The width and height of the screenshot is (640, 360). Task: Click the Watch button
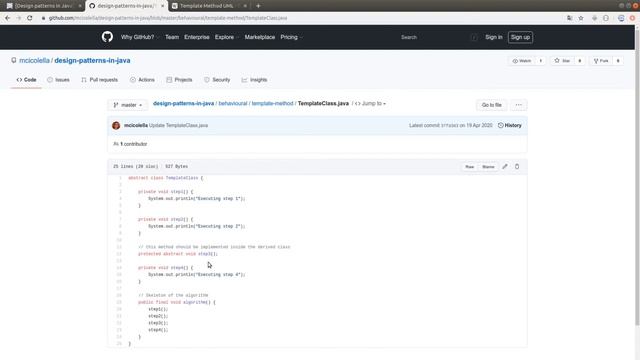522,61
